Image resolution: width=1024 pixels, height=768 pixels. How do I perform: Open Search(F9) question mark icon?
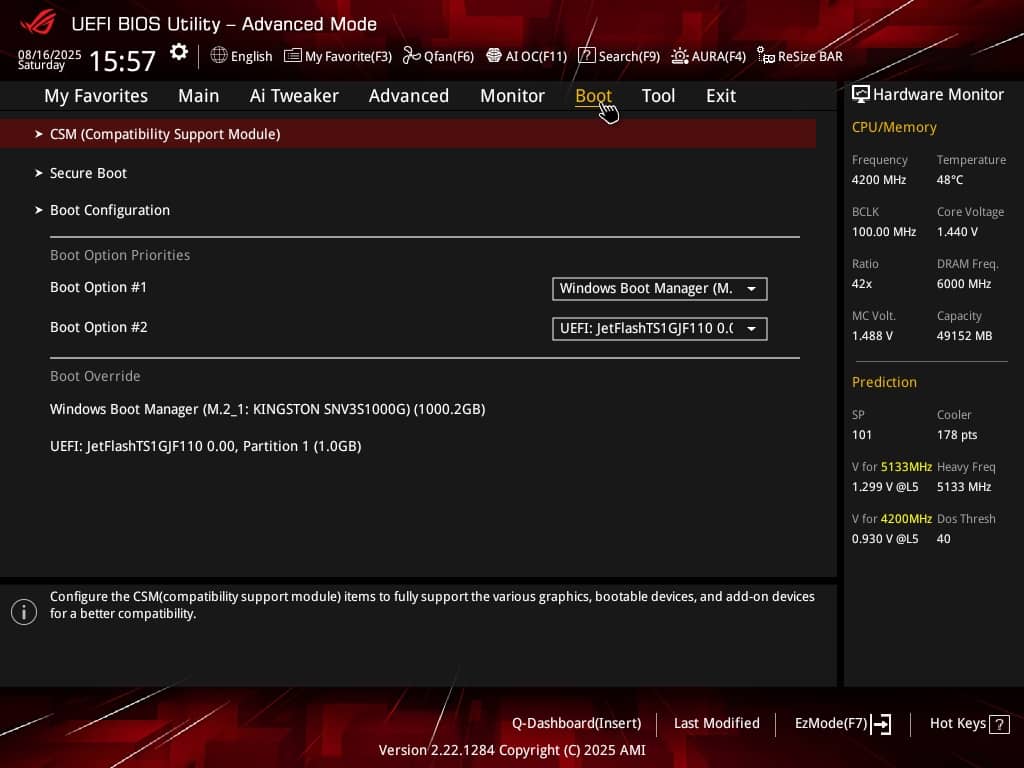click(586, 56)
